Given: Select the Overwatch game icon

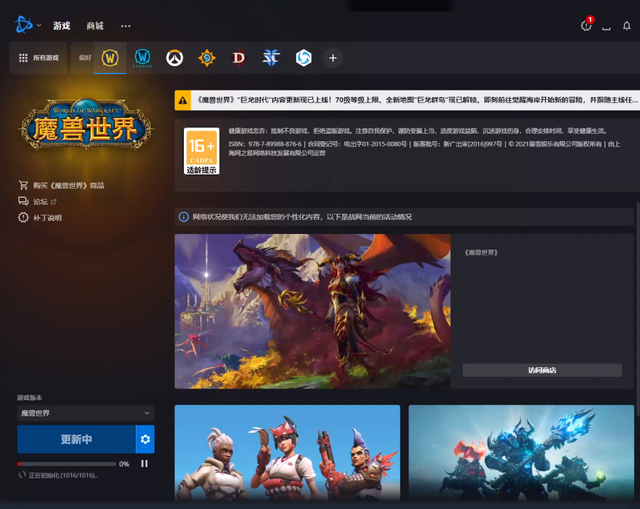Looking at the screenshot, I should (174, 58).
